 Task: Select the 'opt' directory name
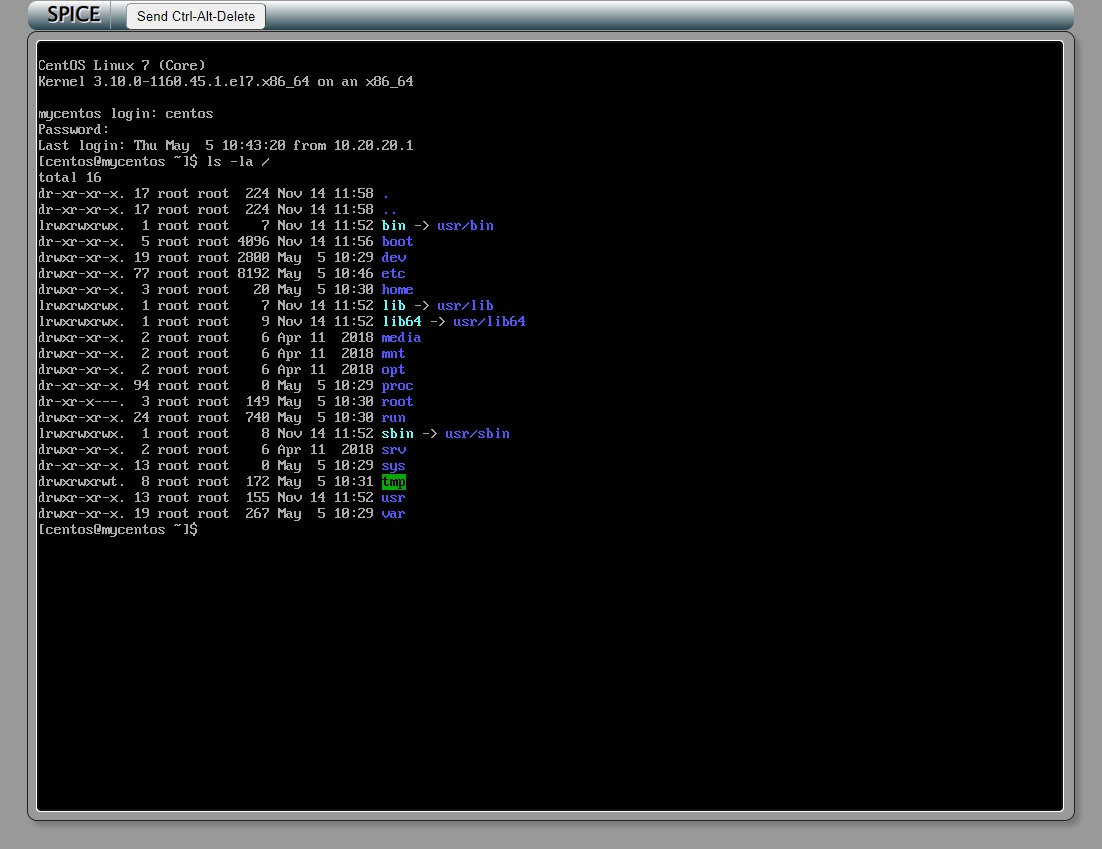(394, 370)
